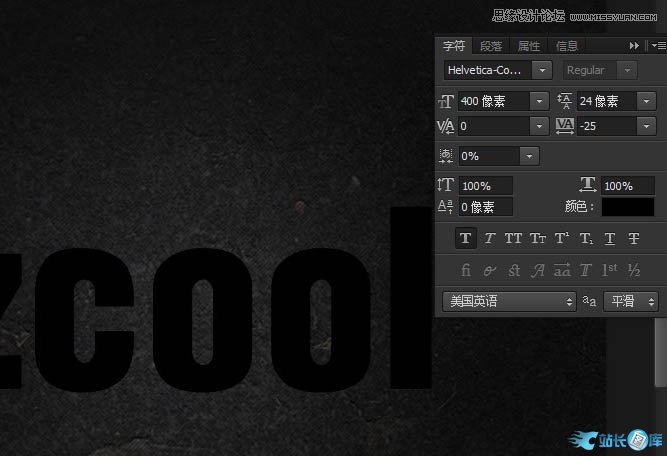Click the Small Caps icon
Viewport: 667px width, 456px height.
tap(537, 238)
